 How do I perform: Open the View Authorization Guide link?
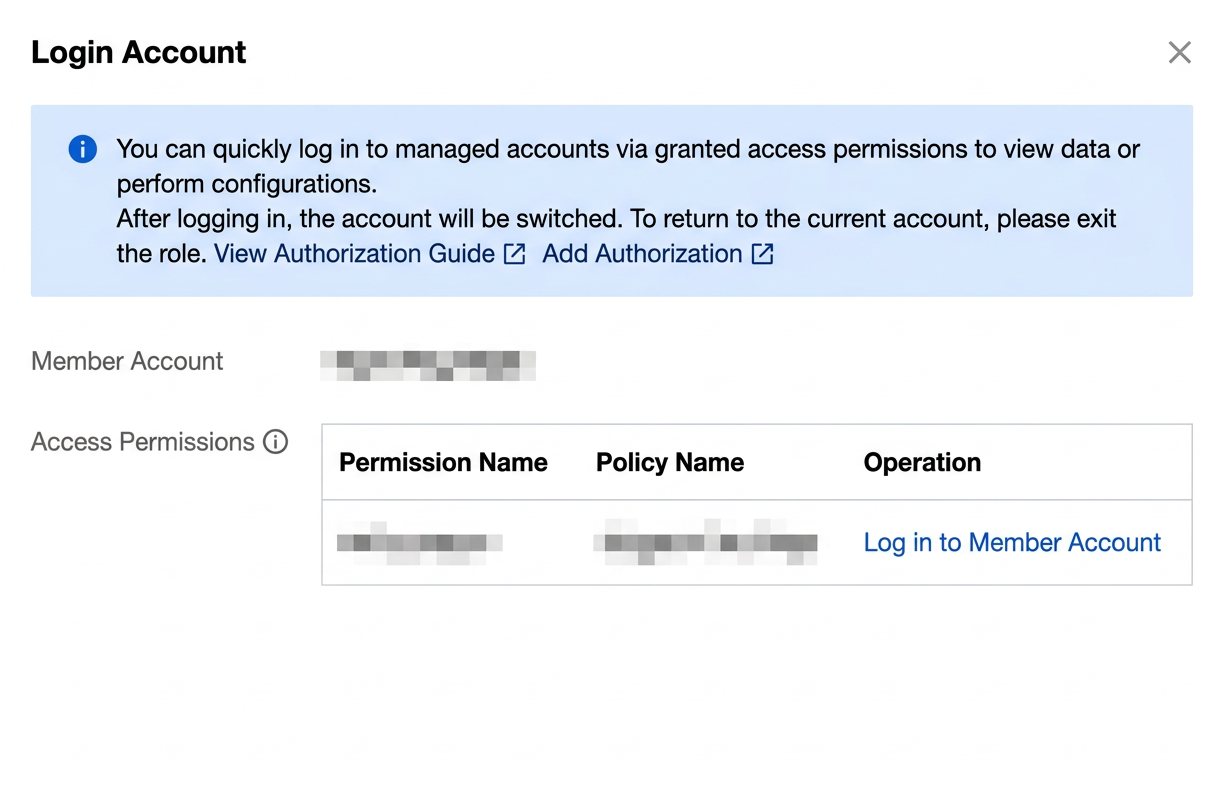click(x=354, y=254)
